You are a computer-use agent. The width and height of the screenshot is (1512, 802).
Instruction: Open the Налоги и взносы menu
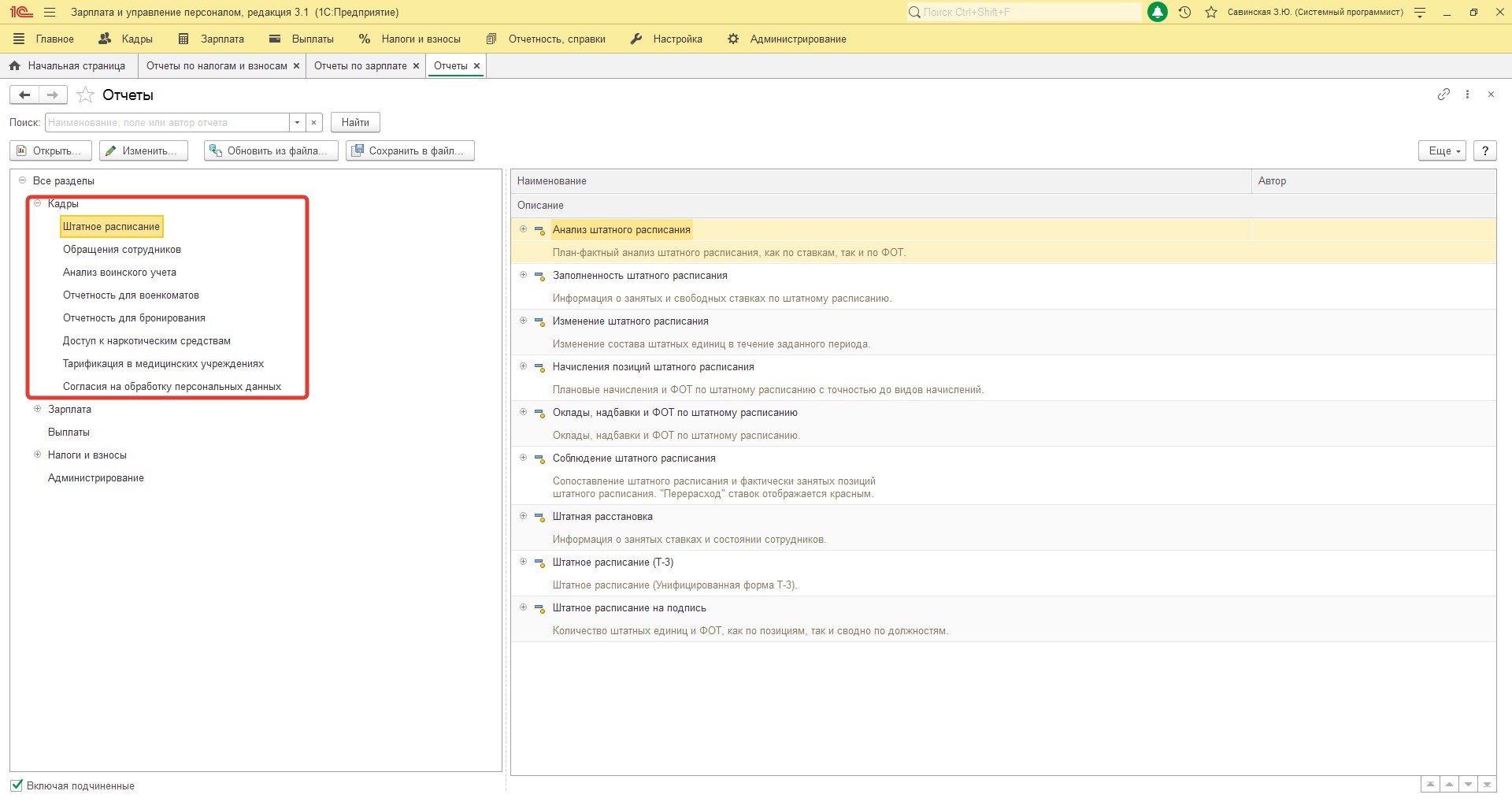tap(409, 39)
